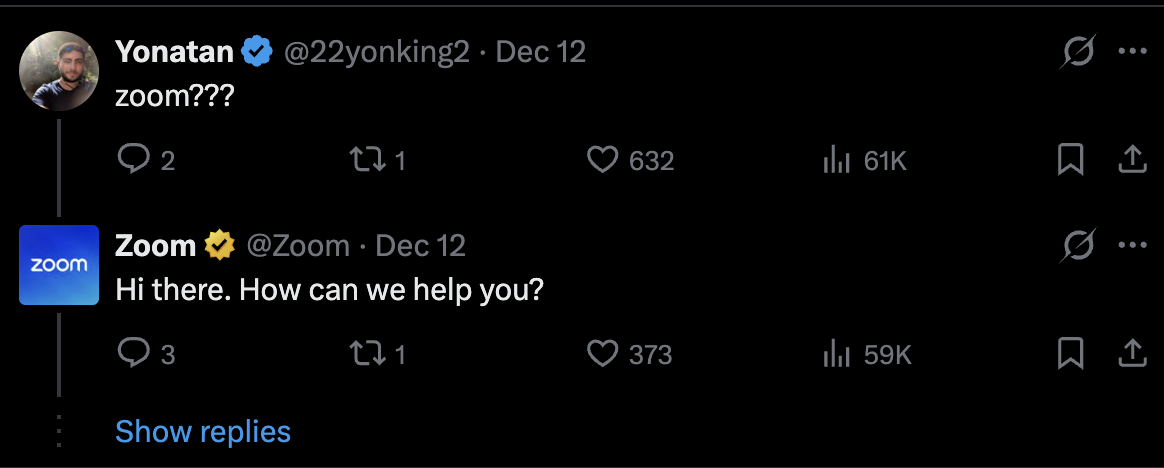This screenshot has width=1164, height=468.
Task: Open more options for Yonatan's tweet
Action: (x=1131, y=52)
